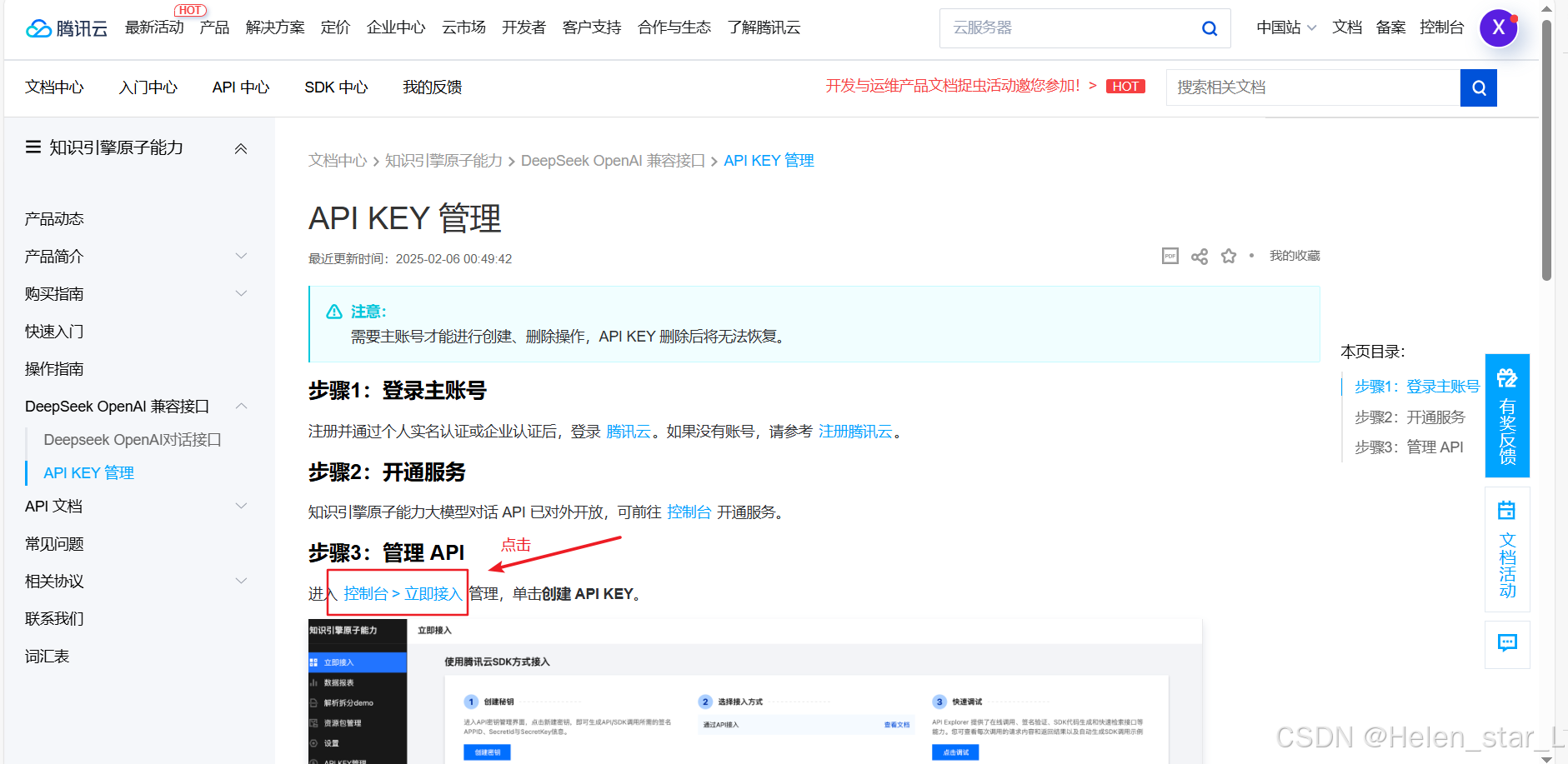
Task: Click the blue document search button
Action: point(1479,87)
